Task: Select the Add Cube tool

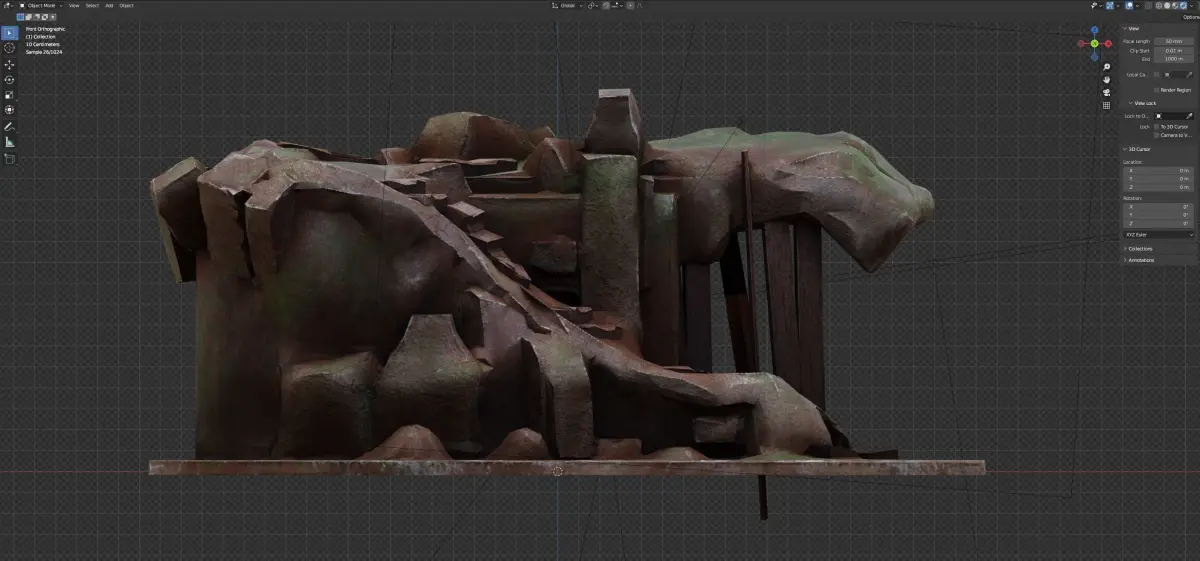Action: coord(9,159)
